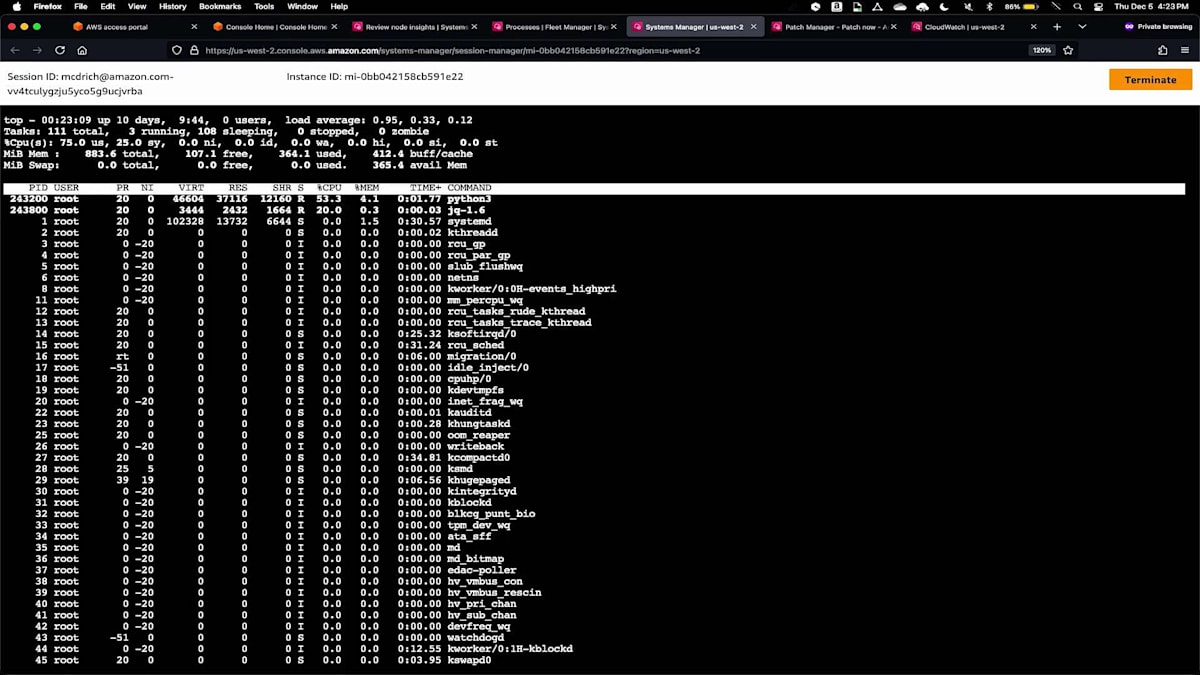Open the Edit menu
Viewport: 1200px width, 675px height.
pyautogui.click(x=107, y=6)
